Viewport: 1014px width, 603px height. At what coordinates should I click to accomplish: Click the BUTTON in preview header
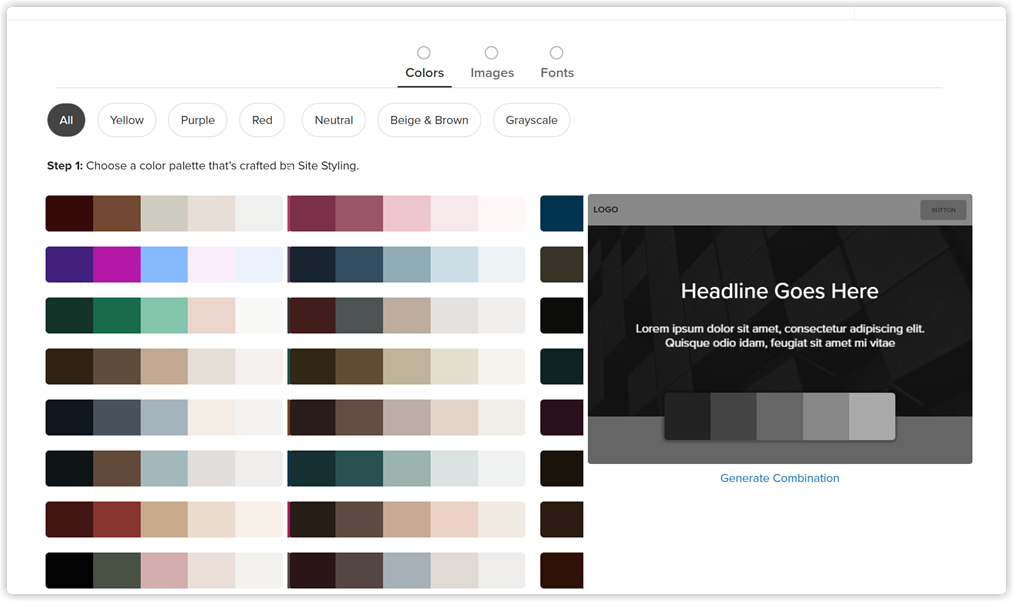pos(944,210)
